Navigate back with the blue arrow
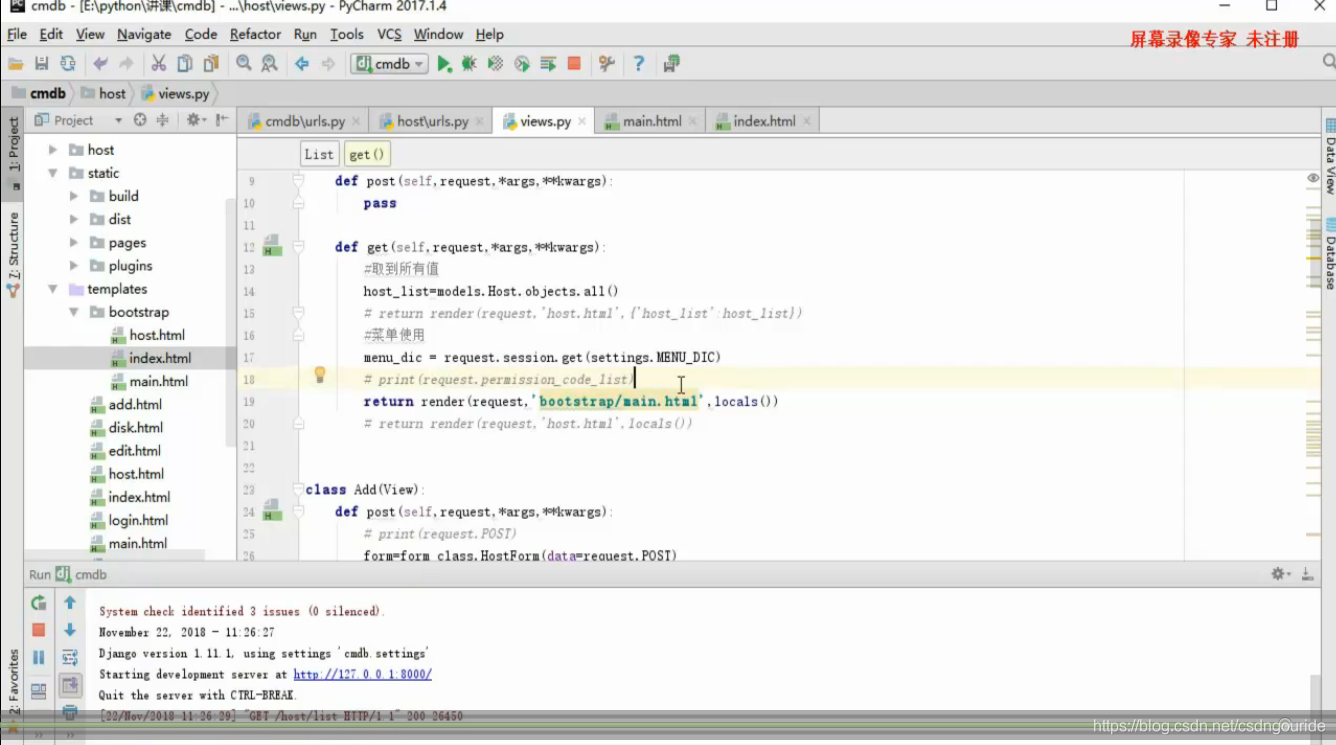 point(302,64)
